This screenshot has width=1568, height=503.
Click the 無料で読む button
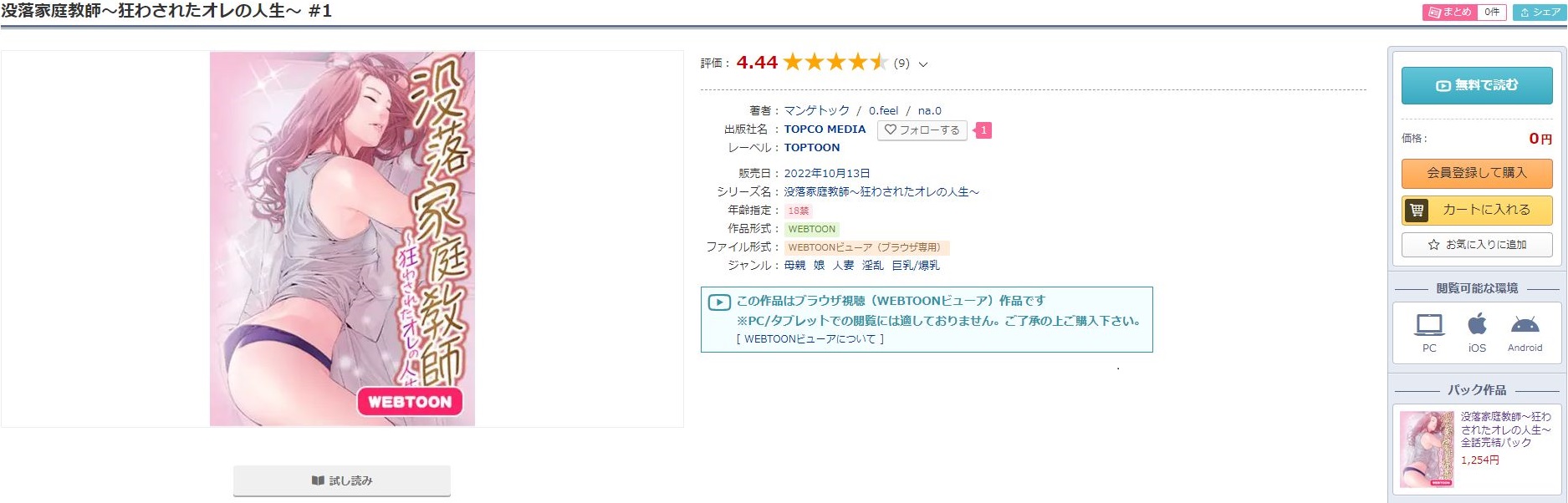click(x=1477, y=85)
